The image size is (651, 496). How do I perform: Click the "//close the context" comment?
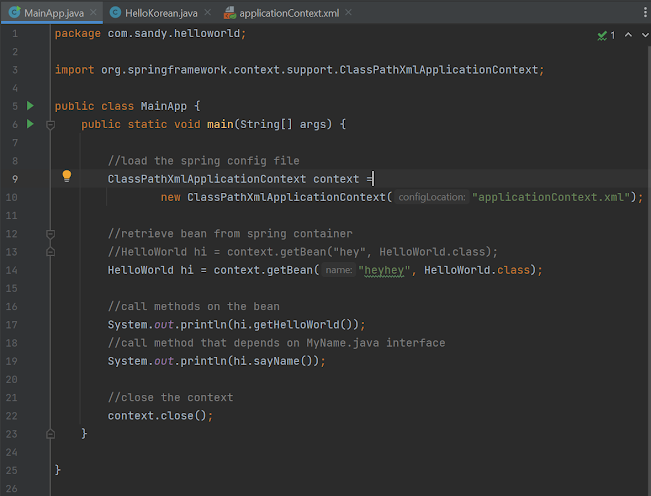[170, 398]
